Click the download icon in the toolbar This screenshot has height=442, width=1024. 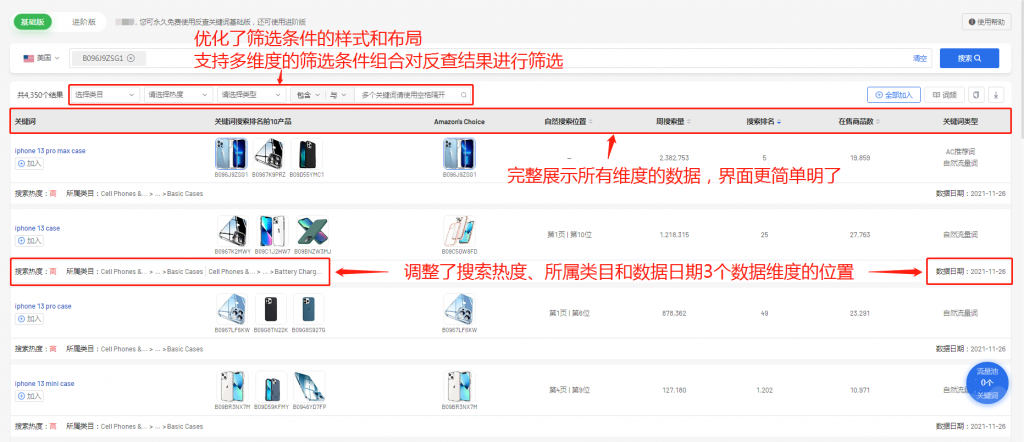(x=996, y=95)
